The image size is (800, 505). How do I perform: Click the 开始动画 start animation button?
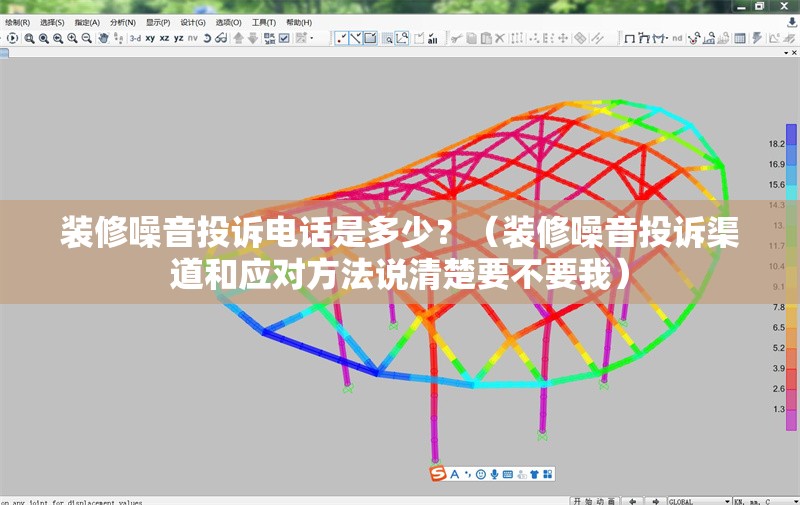pos(594,501)
